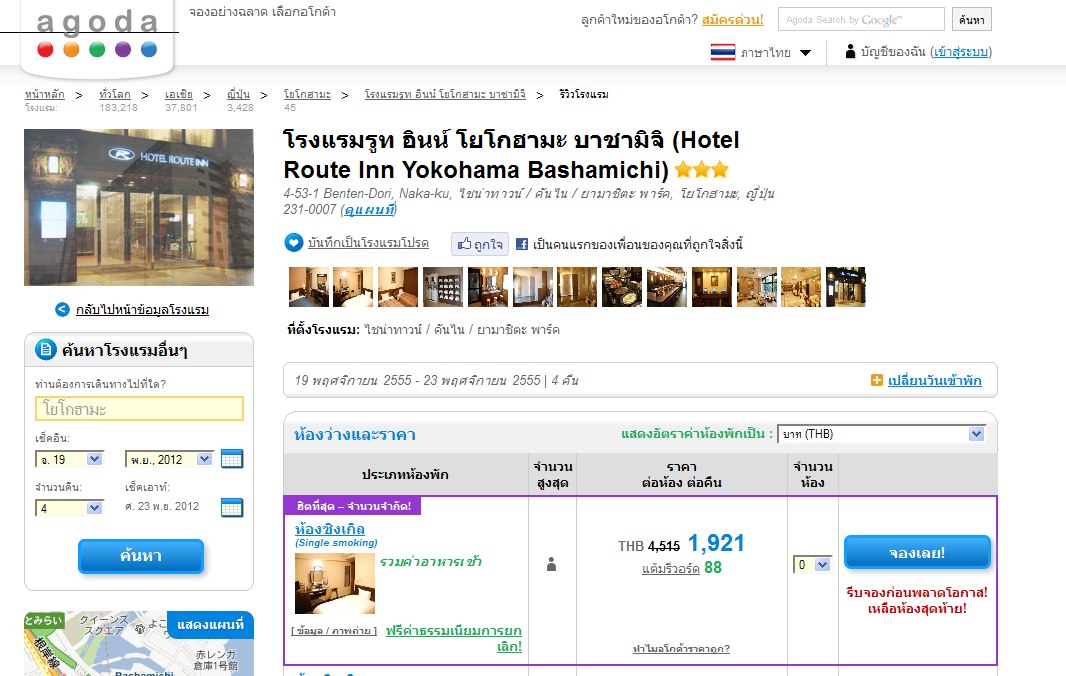The height and width of the screenshot is (676, 1066).
Task: Click the tenth hotel gallery thumbnail
Action: point(712,287)
